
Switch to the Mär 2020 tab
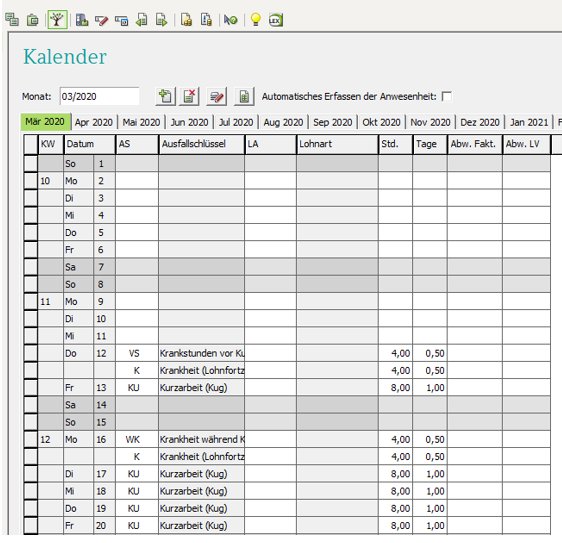click(x=45, y=122)
